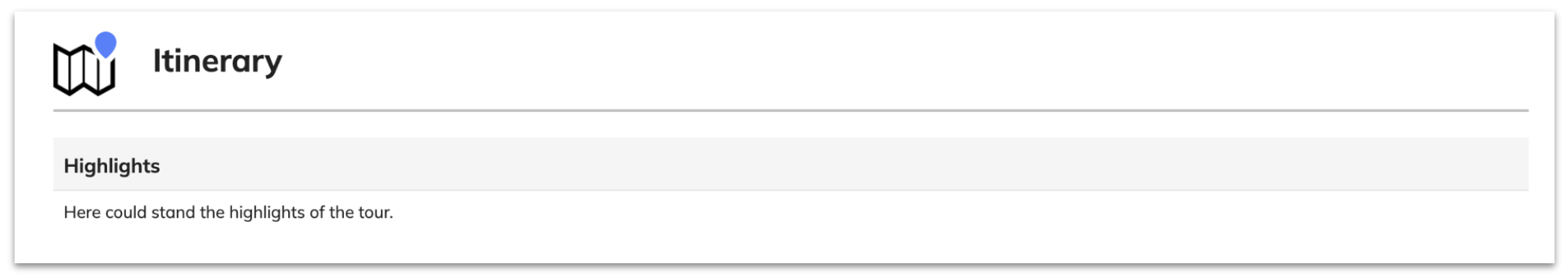Click the bottom edge of the map icon
The image size is (1568, 279).
pyautogui.click(x=84, y=92)
